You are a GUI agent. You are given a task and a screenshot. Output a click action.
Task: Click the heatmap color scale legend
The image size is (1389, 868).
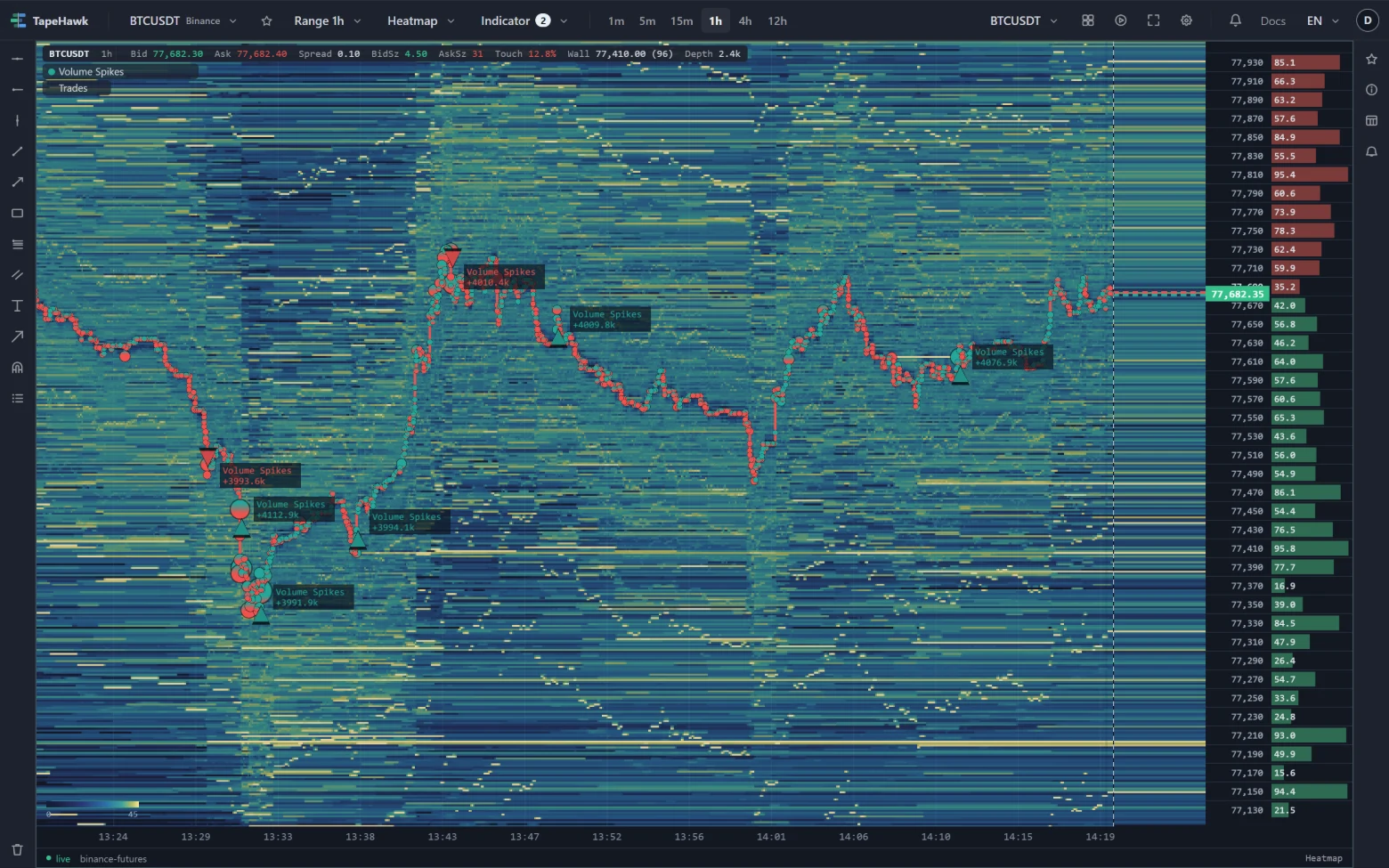click(93, 808)
